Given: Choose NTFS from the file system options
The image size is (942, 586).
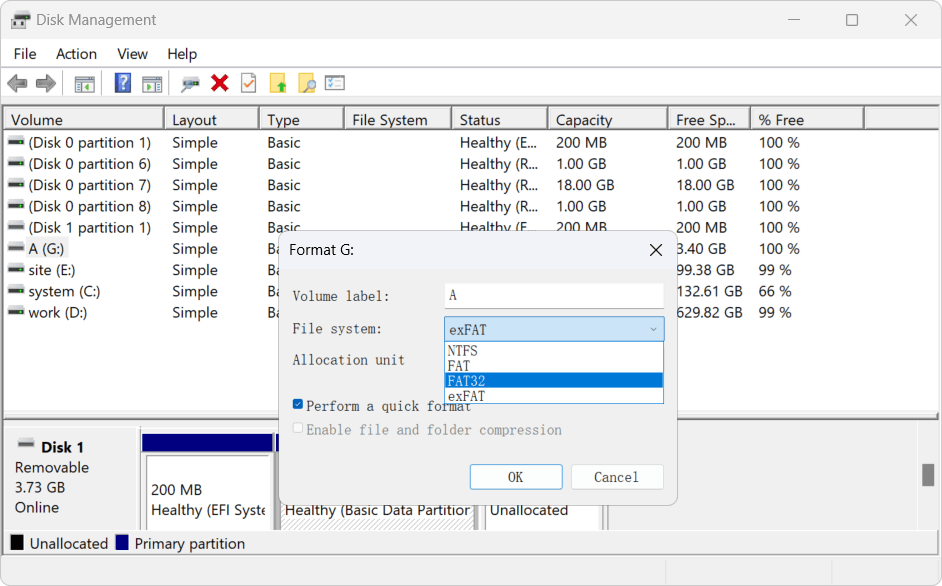Looking at the screenshot, I should (553, 351).
